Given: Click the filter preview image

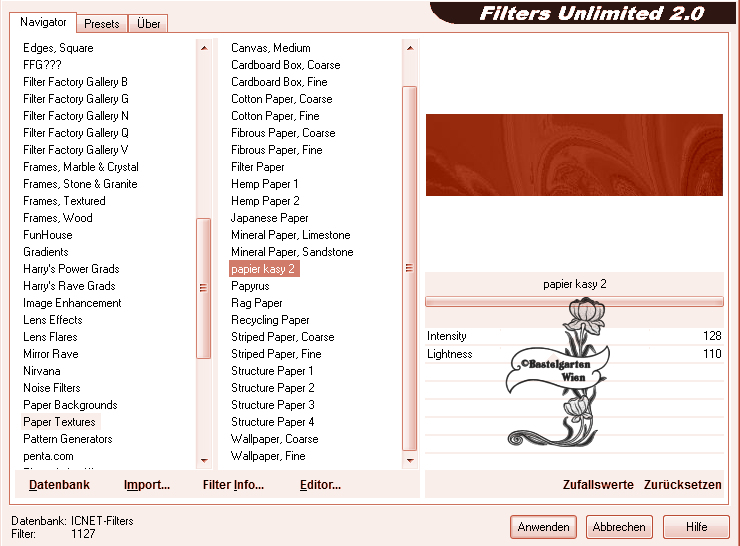Looking at the screenshot, I should 574,155.
